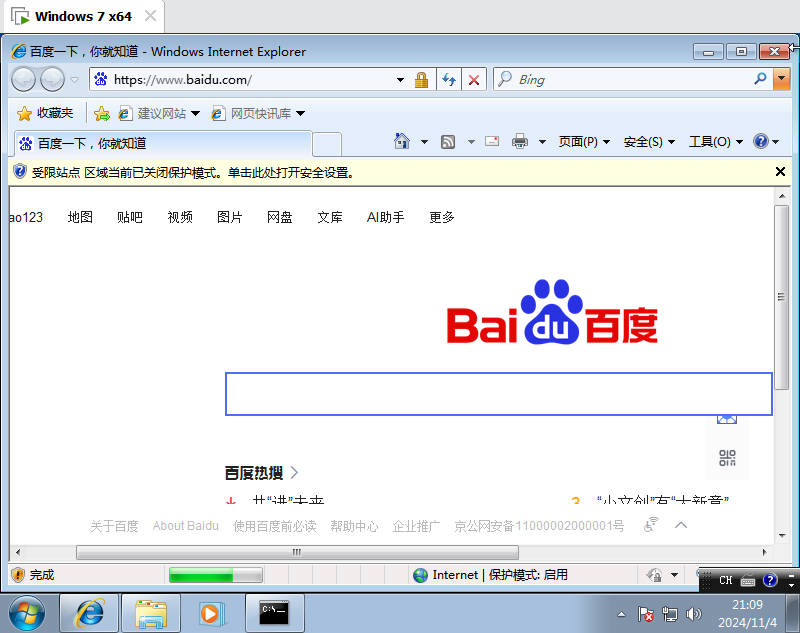Open the About Baidu footer link
The width and height of the screenshot is (800, 633).
click(x=186, y=526)
